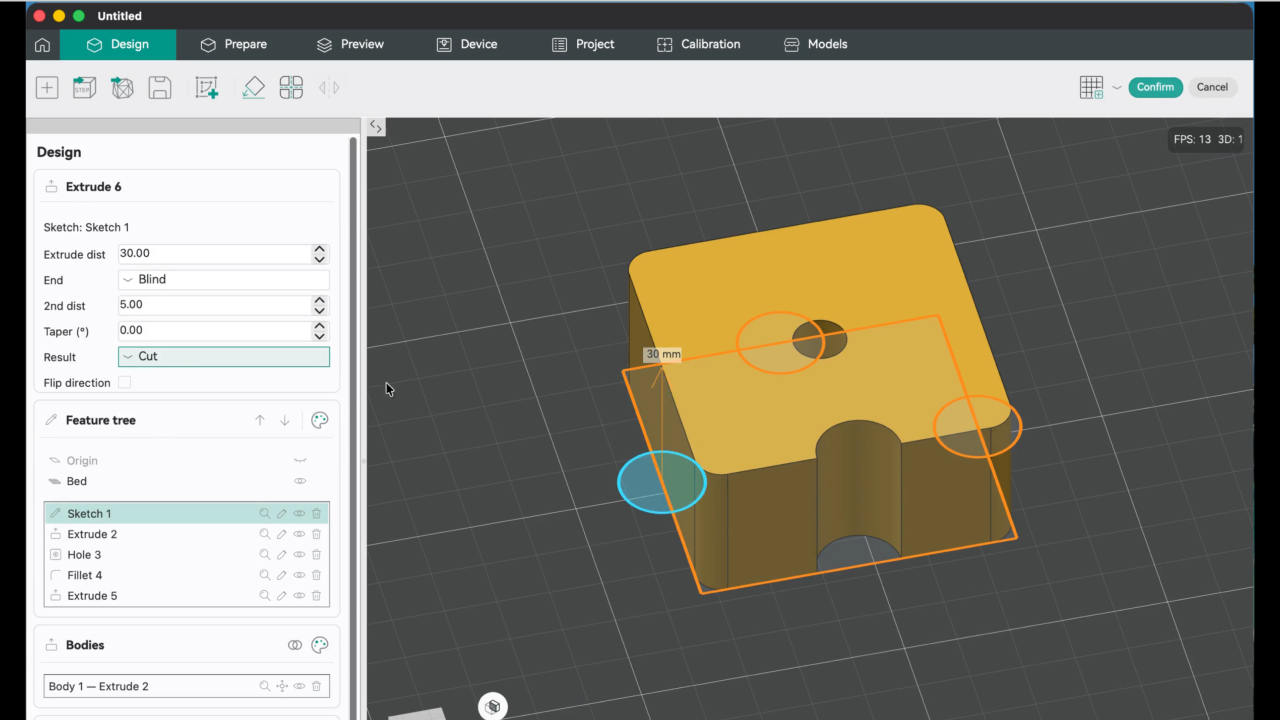
Task: Switch to the Design tab
Action: 118,45
